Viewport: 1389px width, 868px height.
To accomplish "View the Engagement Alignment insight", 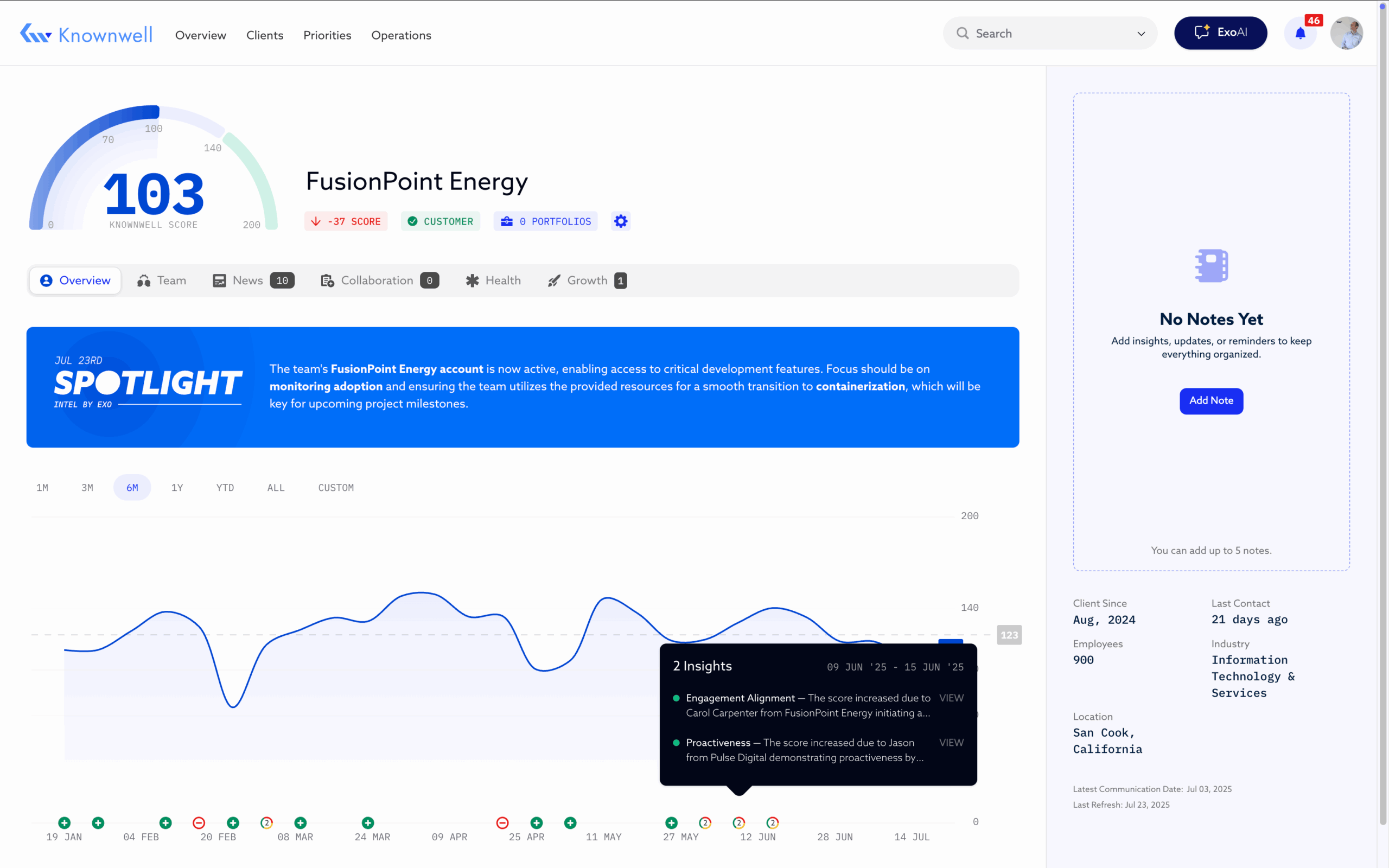I will click(x=951, y=698).
